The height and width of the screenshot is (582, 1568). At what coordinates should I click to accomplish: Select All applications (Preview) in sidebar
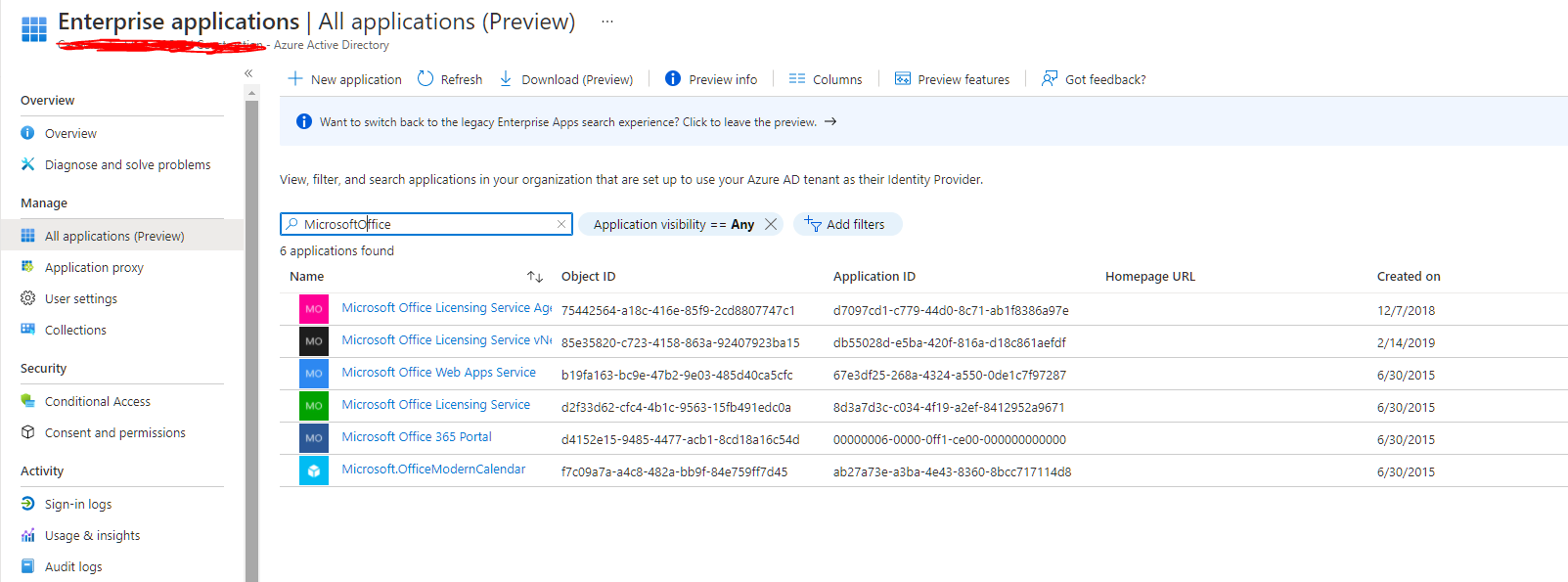pos(122,236)
